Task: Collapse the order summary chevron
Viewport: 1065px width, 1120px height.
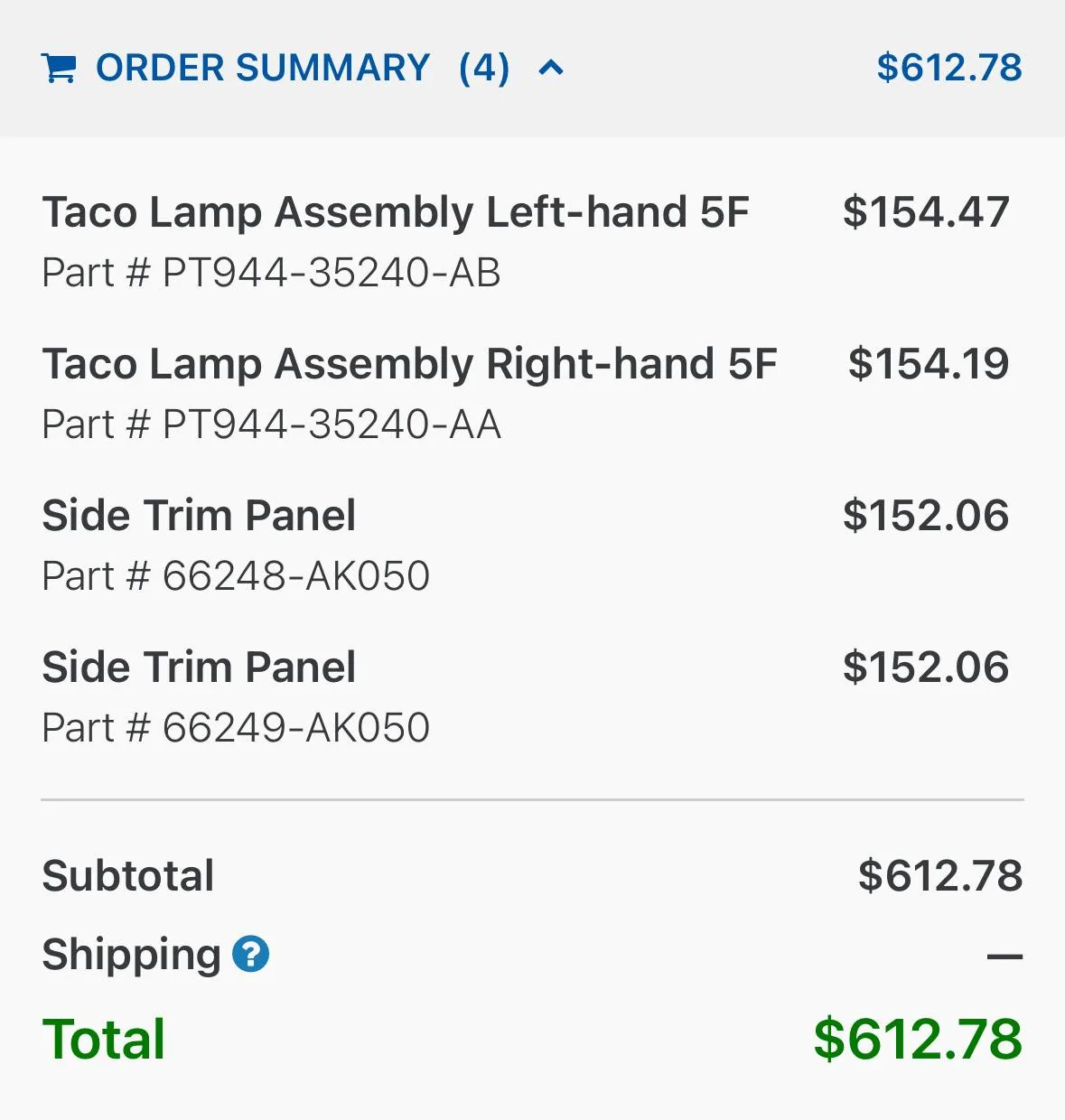Action: pos(551,68)
